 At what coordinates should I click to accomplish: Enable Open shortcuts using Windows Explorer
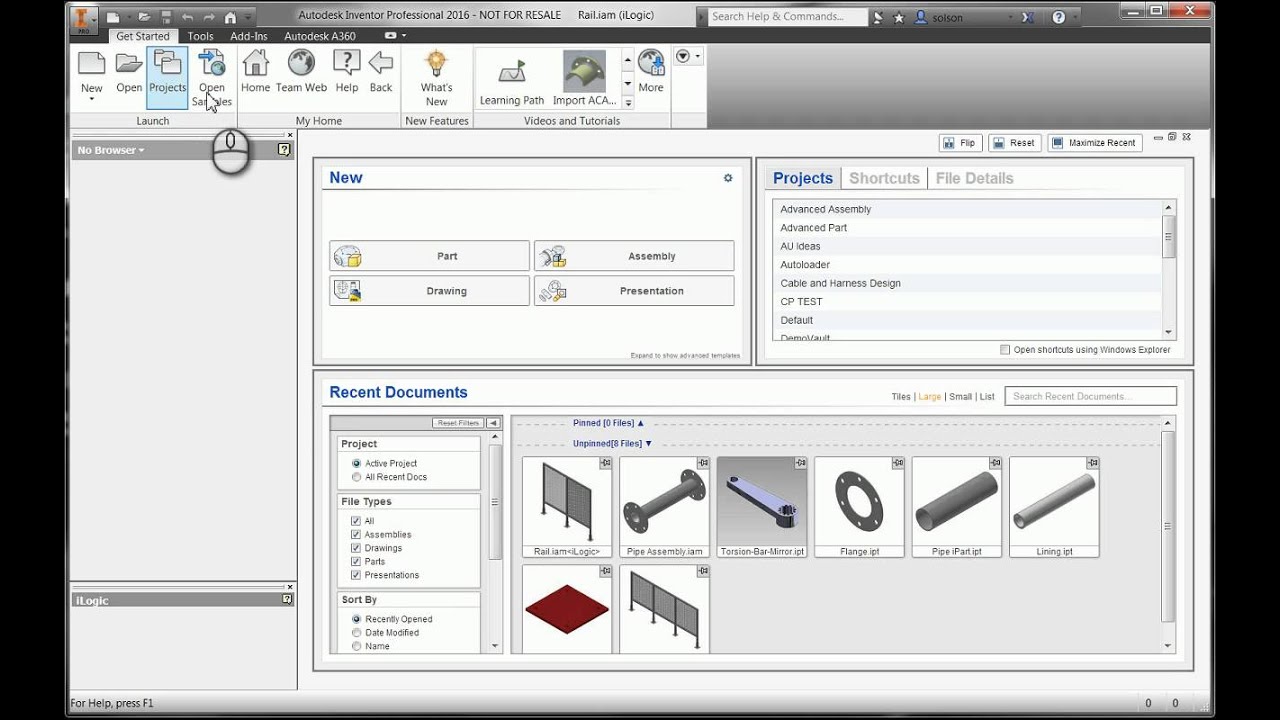[x=1005, y=350]
